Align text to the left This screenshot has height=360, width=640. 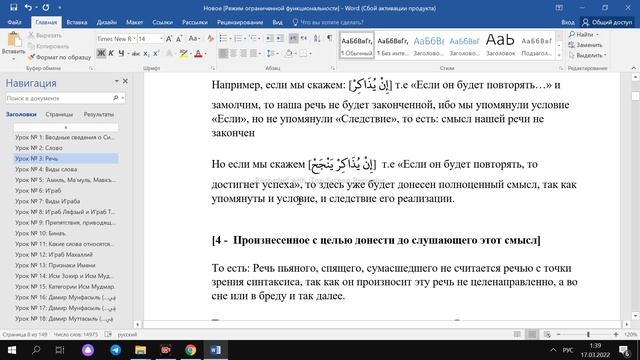click(x=223, y=53)
